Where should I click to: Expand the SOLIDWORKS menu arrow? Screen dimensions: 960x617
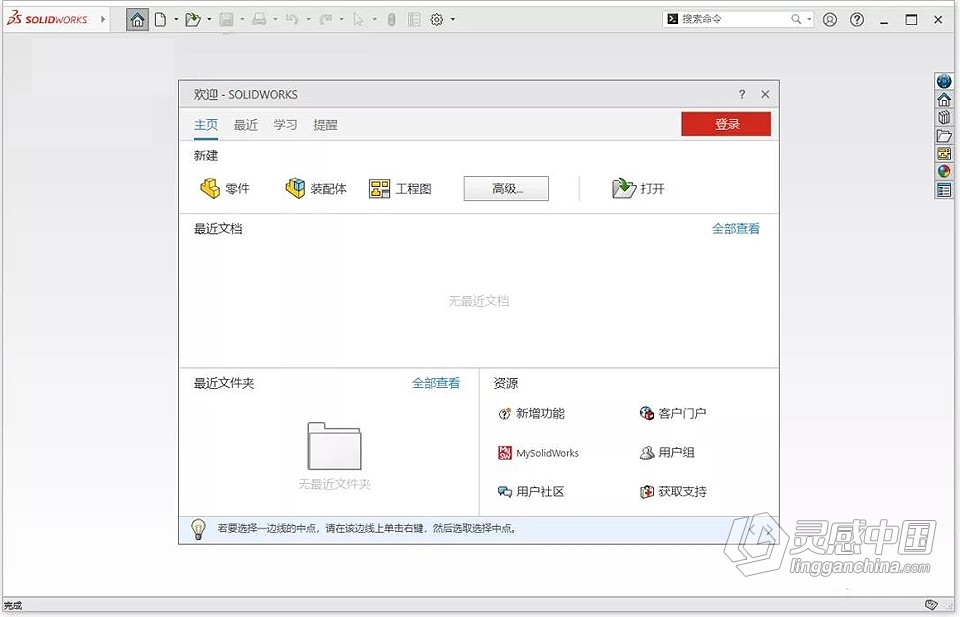tap(103, 20)
